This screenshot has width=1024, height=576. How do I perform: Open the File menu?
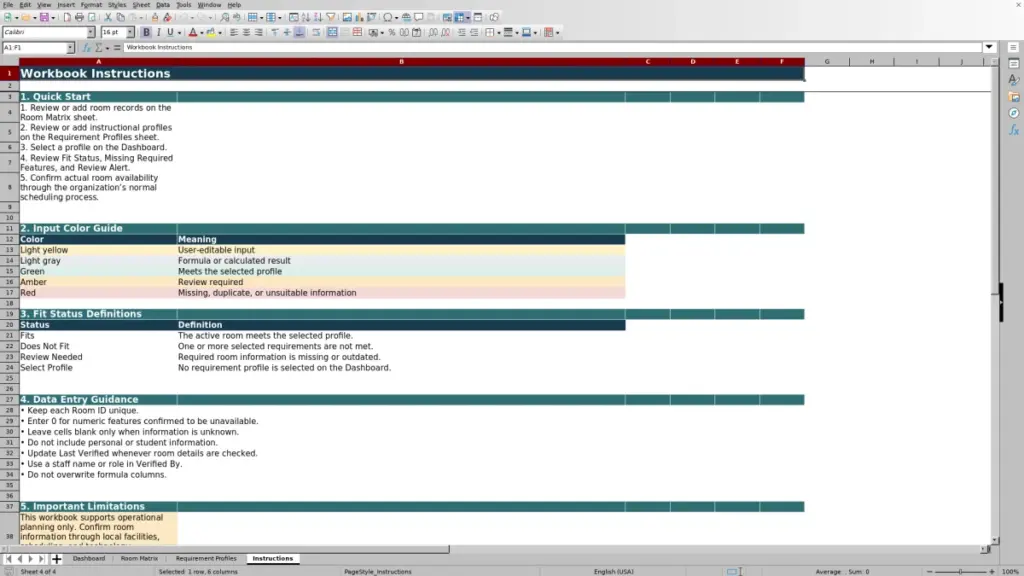point(8,5)
